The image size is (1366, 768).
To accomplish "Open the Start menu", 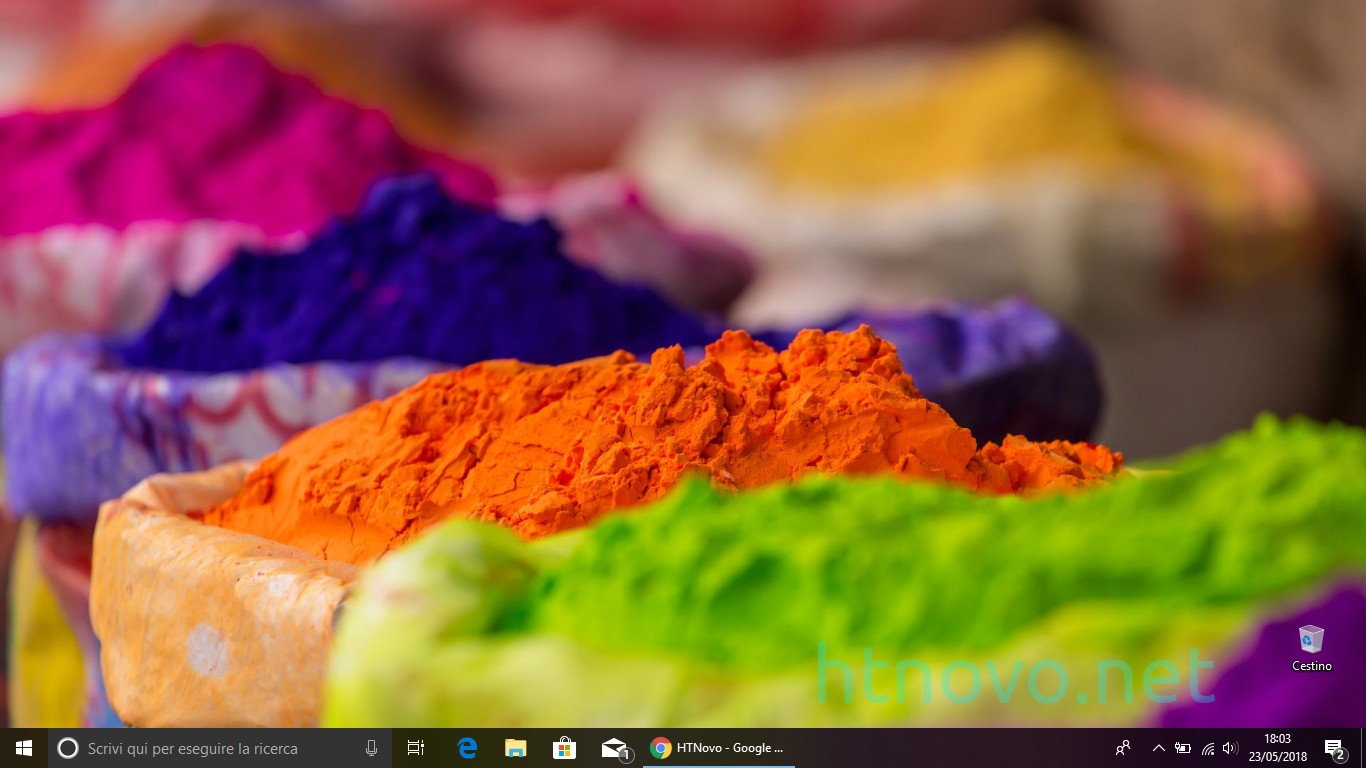I will click(21, 747).
